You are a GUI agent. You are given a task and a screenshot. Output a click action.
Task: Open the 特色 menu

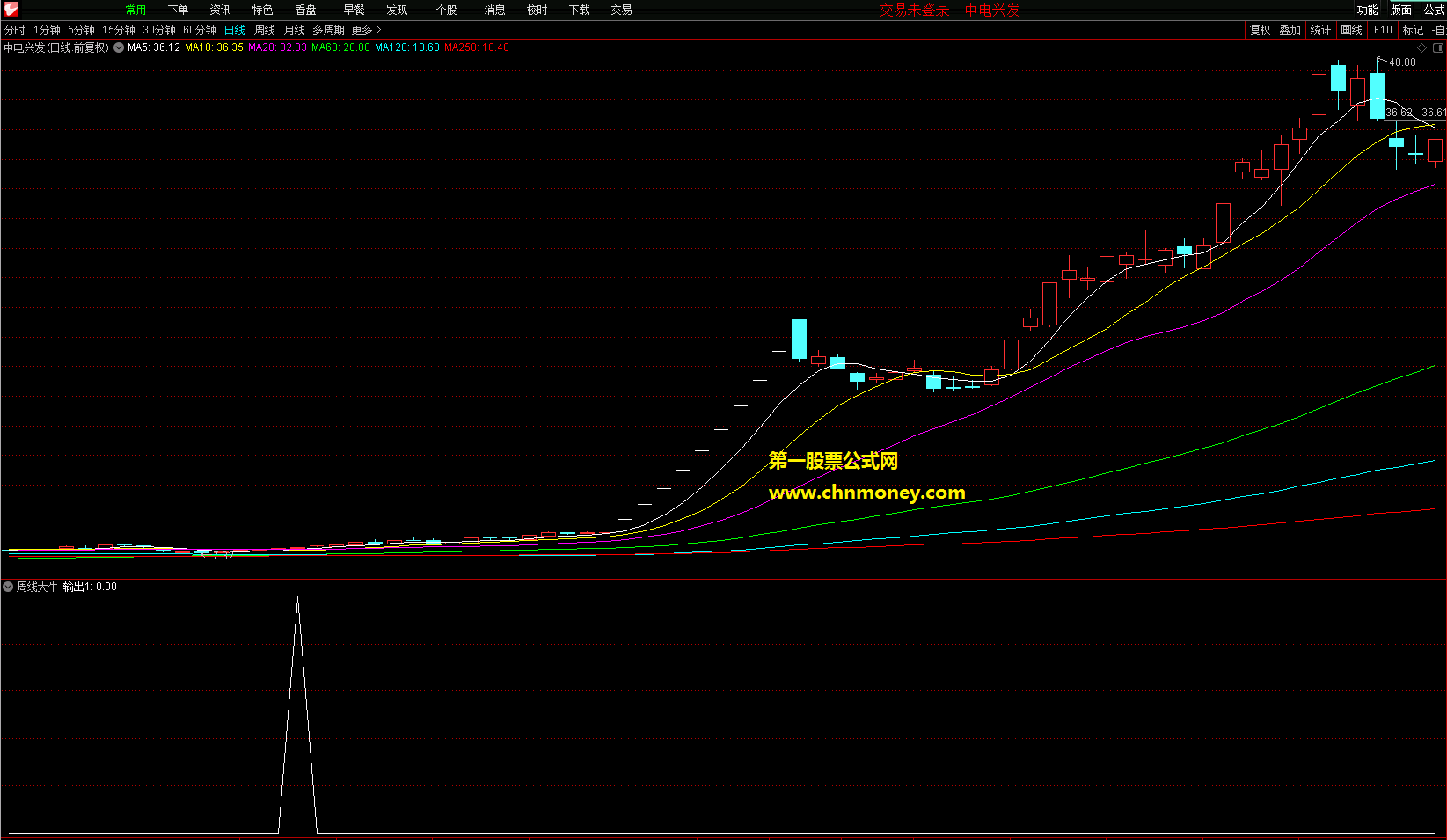coord(262,10)
